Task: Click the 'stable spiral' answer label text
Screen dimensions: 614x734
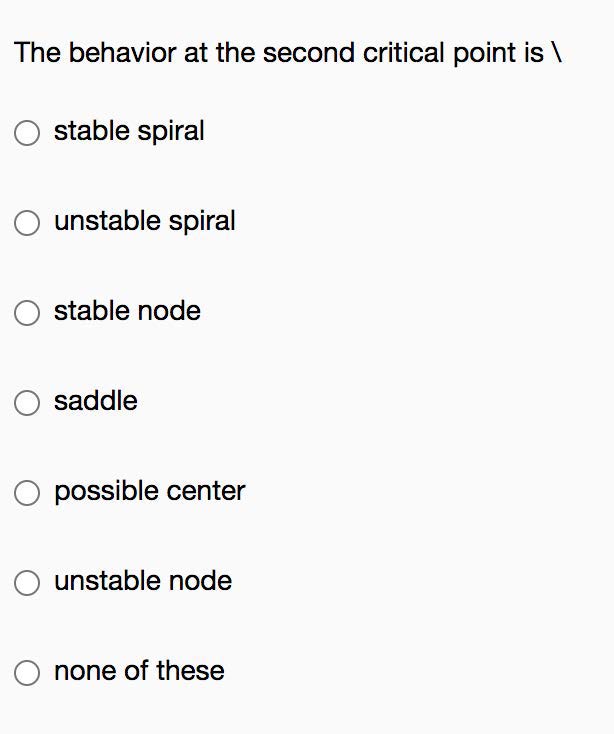Action: pos(129,131)
